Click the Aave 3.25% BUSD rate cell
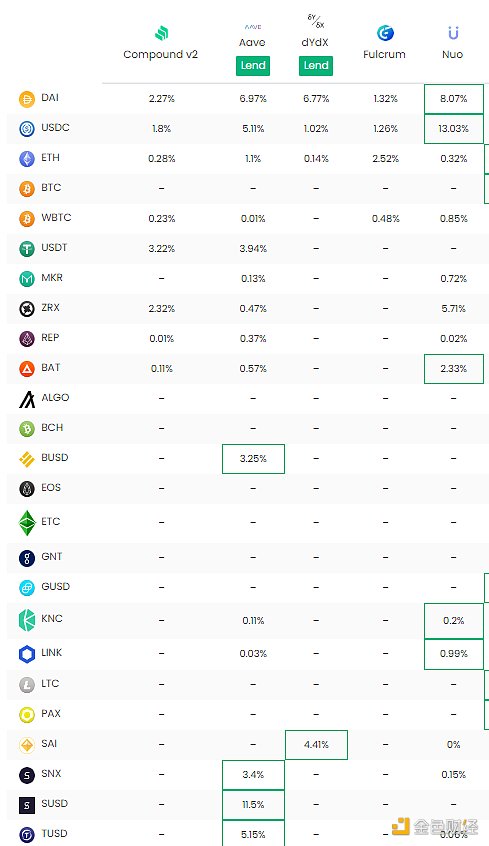The image size is (489, 846). tap(253, 459)
